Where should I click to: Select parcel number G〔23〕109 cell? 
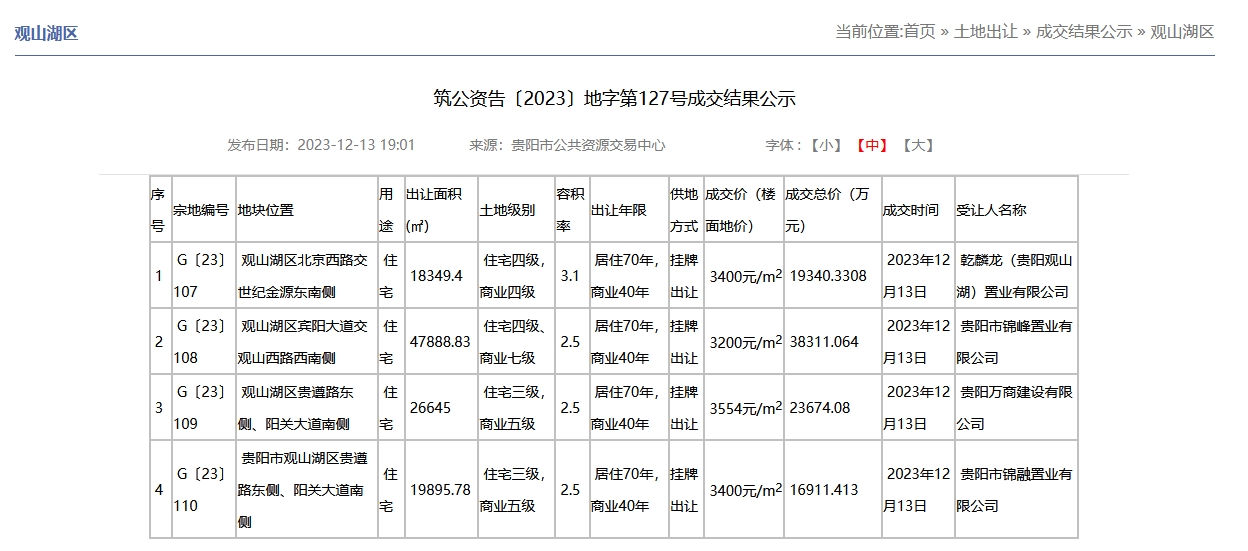202,407
